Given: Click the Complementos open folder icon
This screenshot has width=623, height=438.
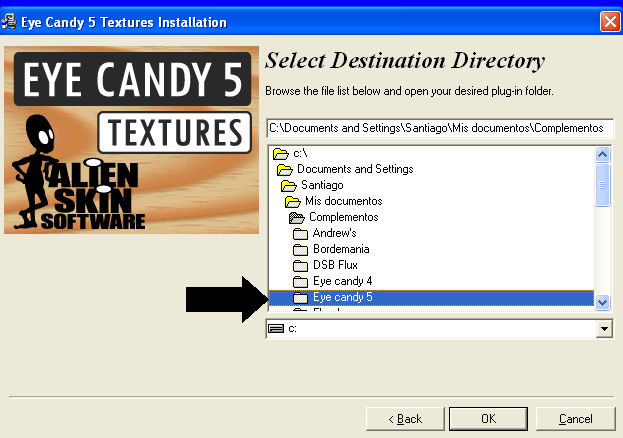Looking at the screenshot, I should tap(297, 218).
